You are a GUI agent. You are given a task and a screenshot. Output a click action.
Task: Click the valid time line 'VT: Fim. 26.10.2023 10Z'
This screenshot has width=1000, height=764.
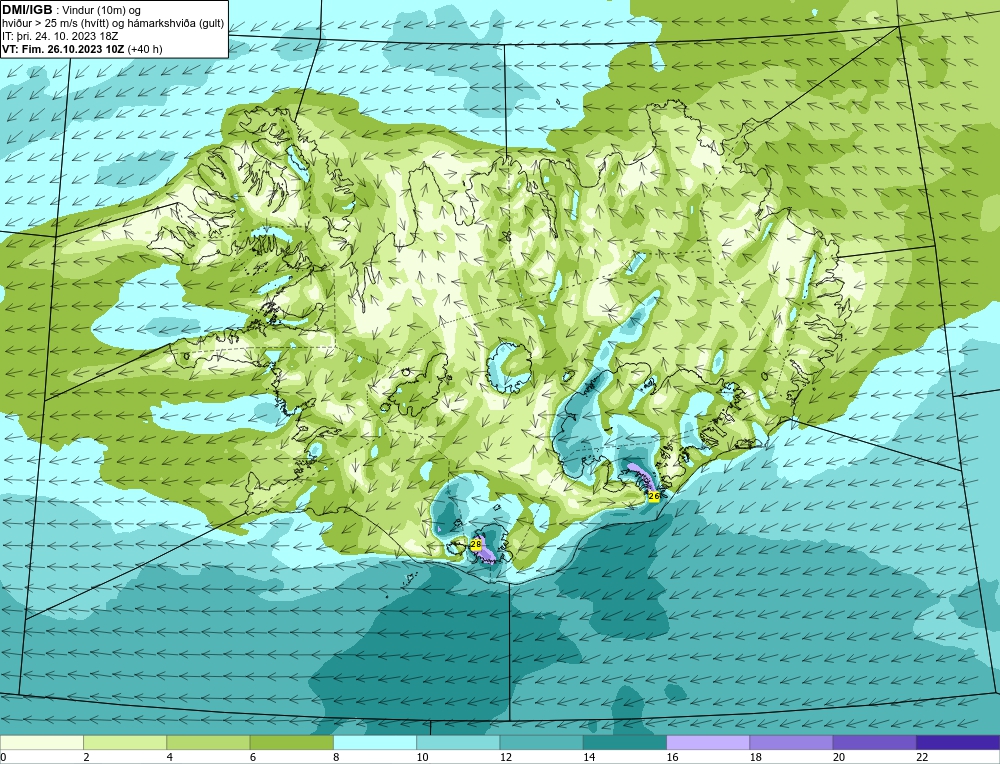tap(64, 49)
